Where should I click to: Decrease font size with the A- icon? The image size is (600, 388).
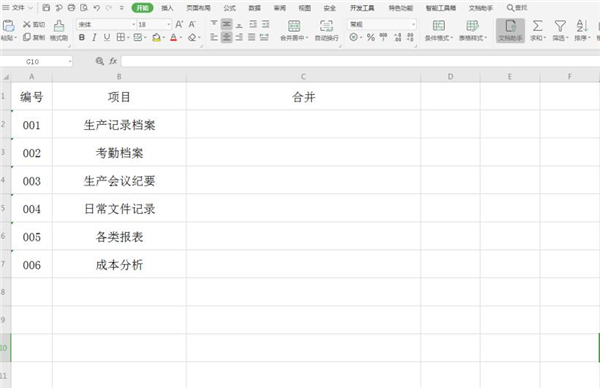(x=192, y=24)
